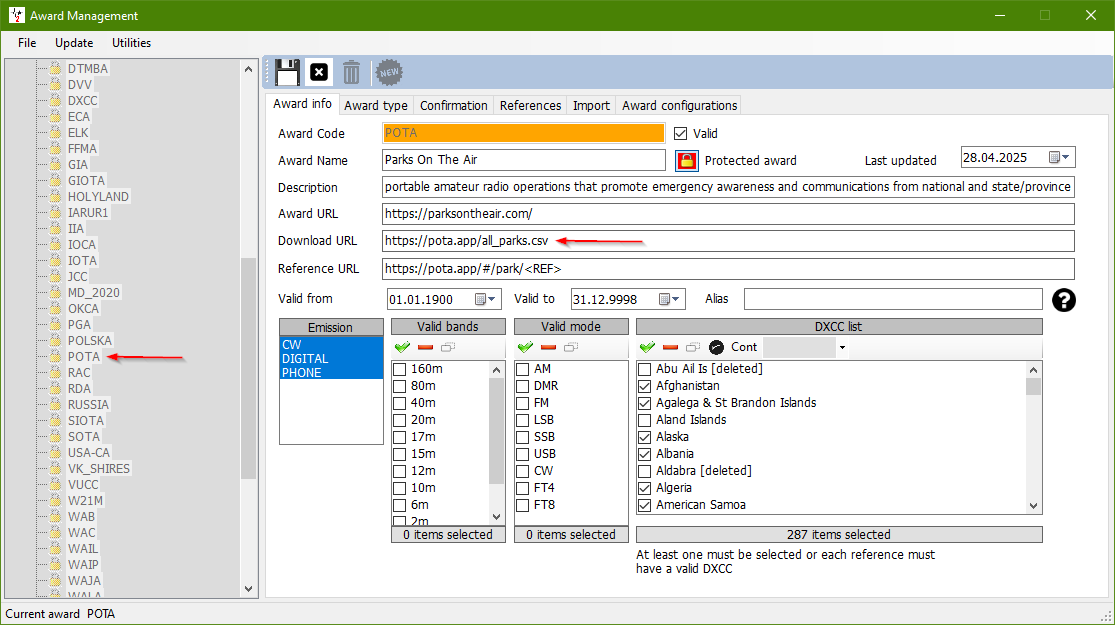Click the Reference URL input field

coord(728,269)
